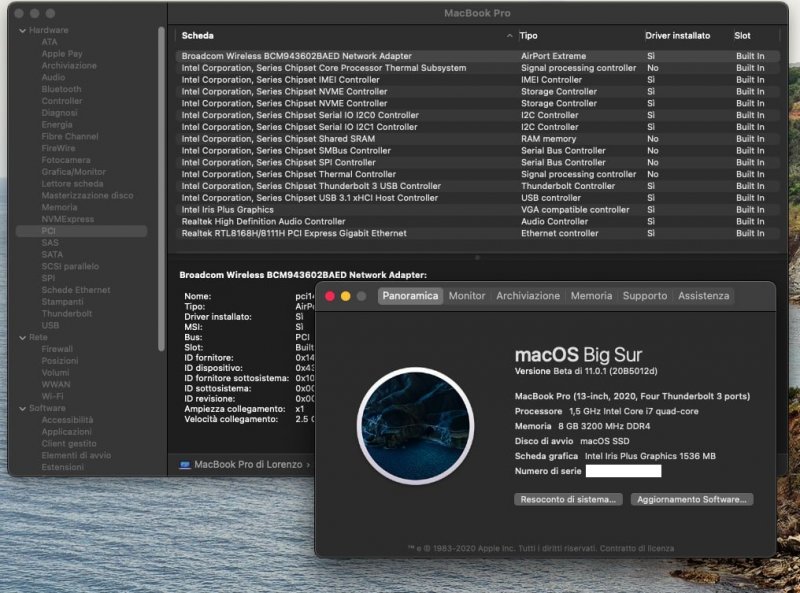The image size is (800, 593).
Task: Switch to the Monitor tab
Action: [467, 296]
